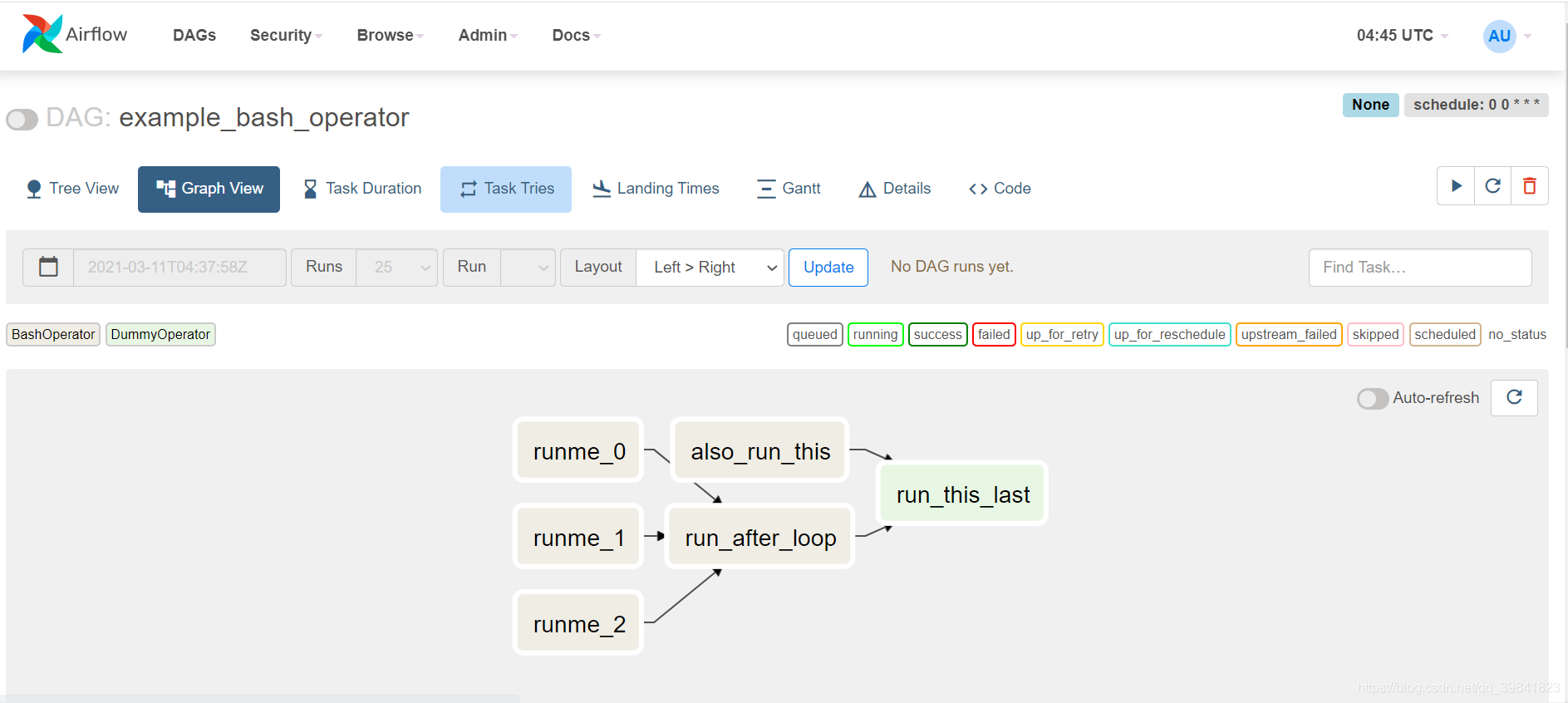
Task: Click the Update button
Action: [x=828, y=267]
